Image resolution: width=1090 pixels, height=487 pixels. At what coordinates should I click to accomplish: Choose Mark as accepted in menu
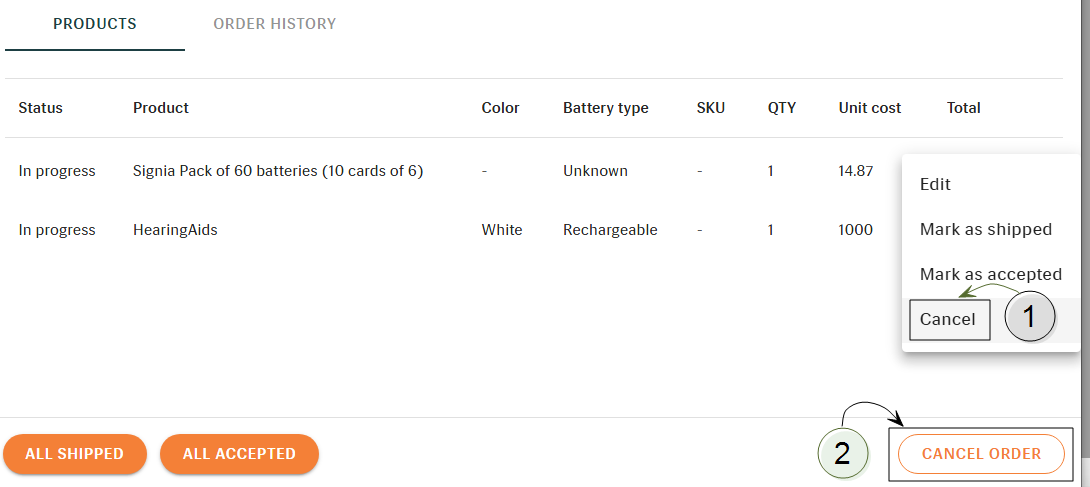[x=991, y=274]
